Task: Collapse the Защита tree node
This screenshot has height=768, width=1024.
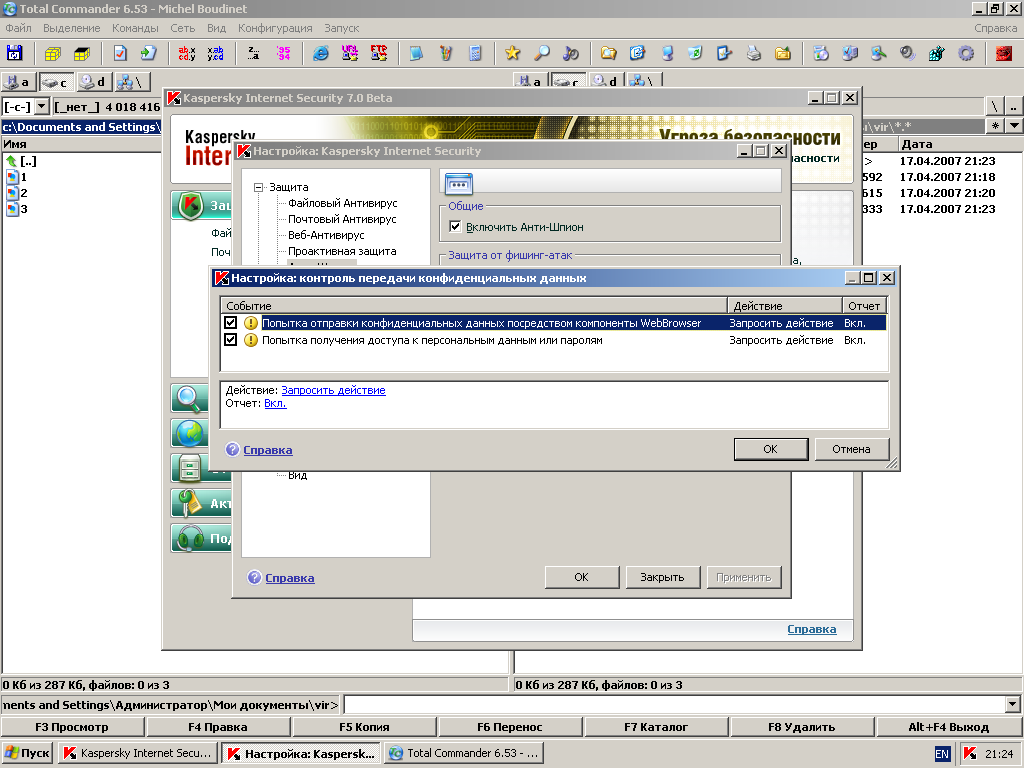Action: tap(259, 187)
